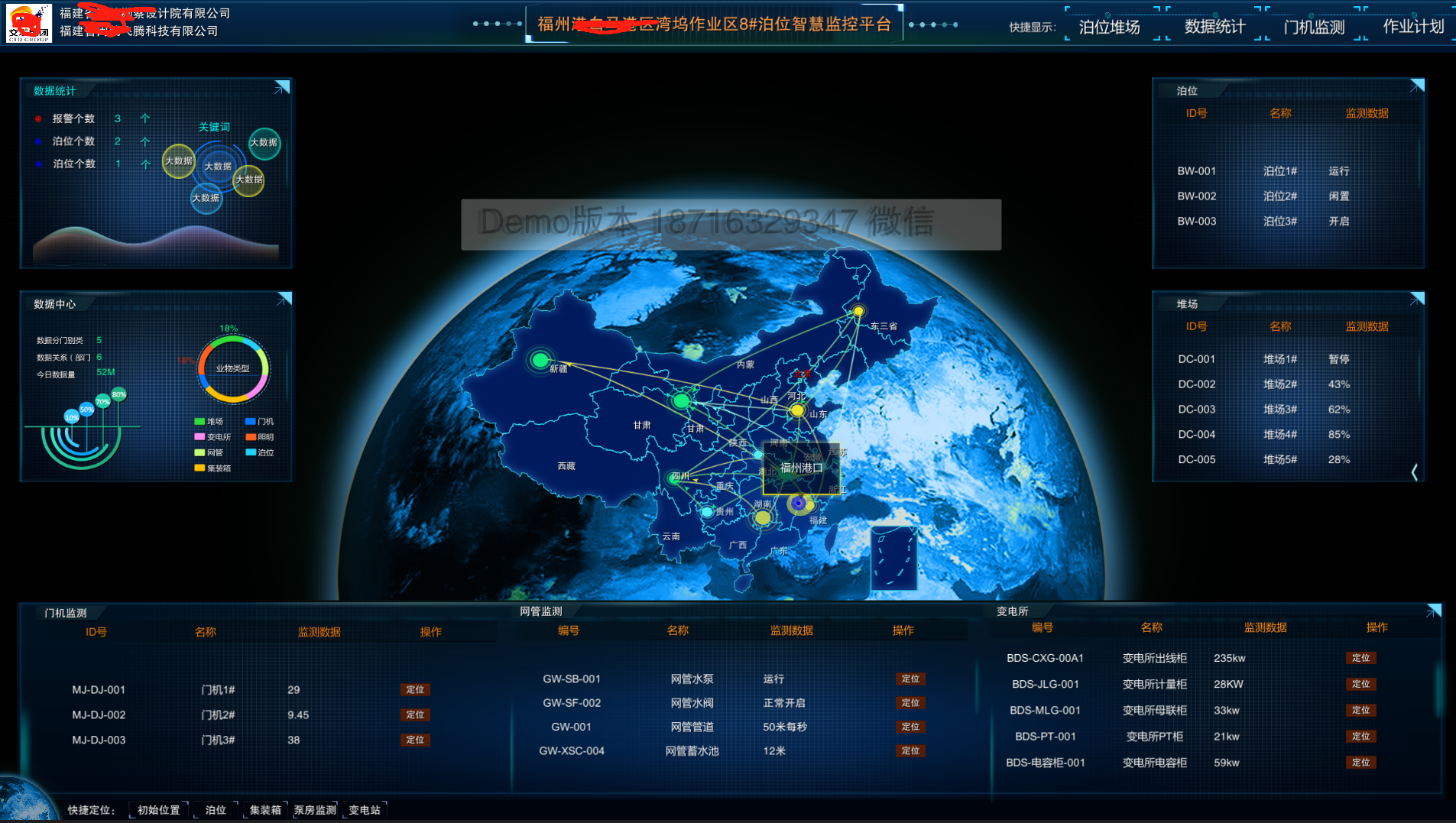Viewport: 1456px width, 823px height.
Task: Locate 门机1# with its 定位 button
Action: (415, 689)
